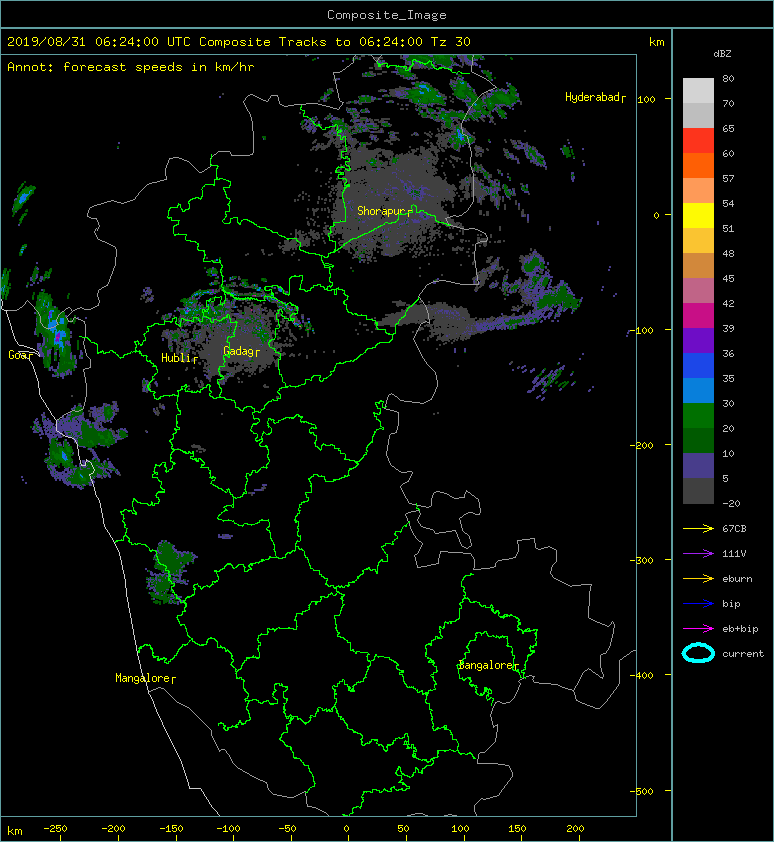774x842 pixels.
Task: Select the light orange 54–57 dBZ swatch
Action: 698,190
